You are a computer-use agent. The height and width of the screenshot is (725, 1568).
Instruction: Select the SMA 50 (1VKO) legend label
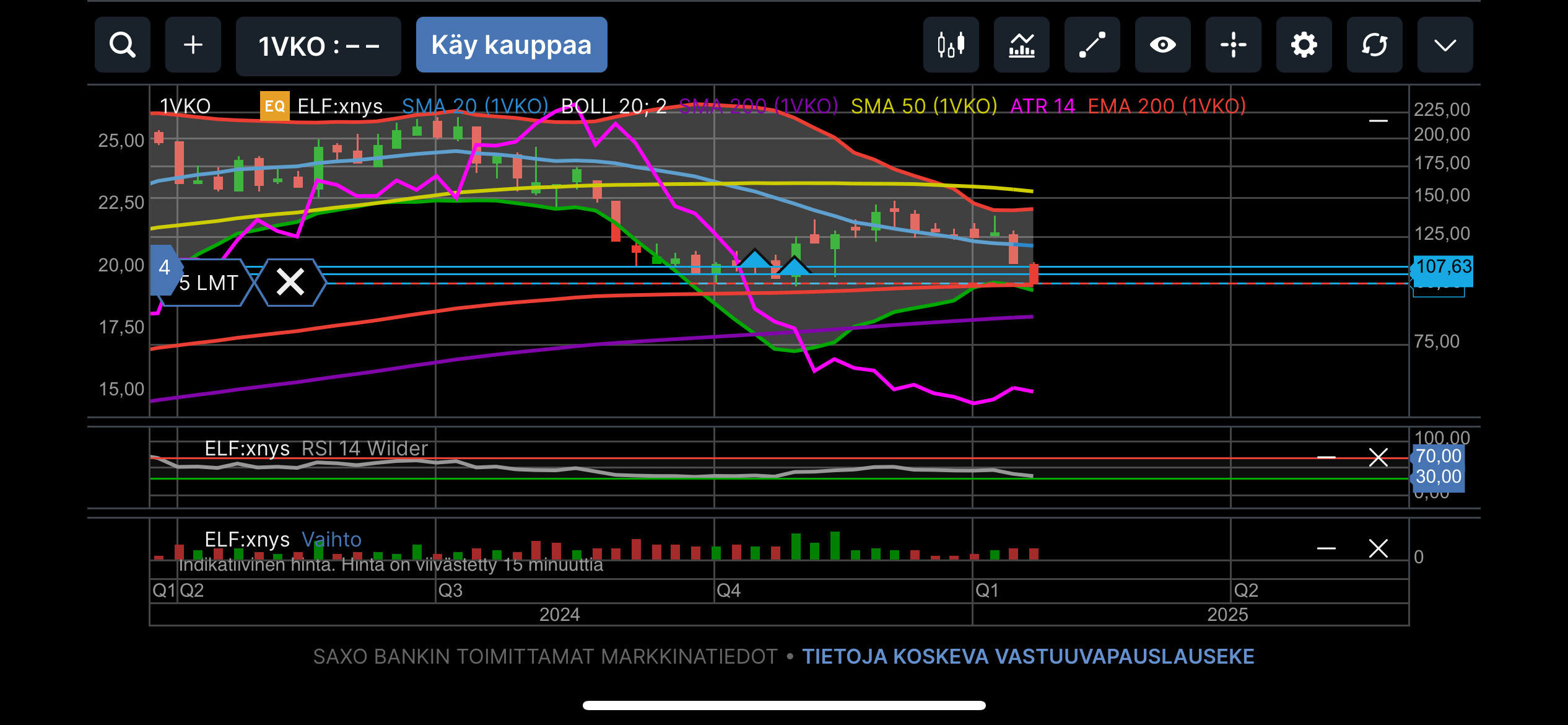coord(923,106)
